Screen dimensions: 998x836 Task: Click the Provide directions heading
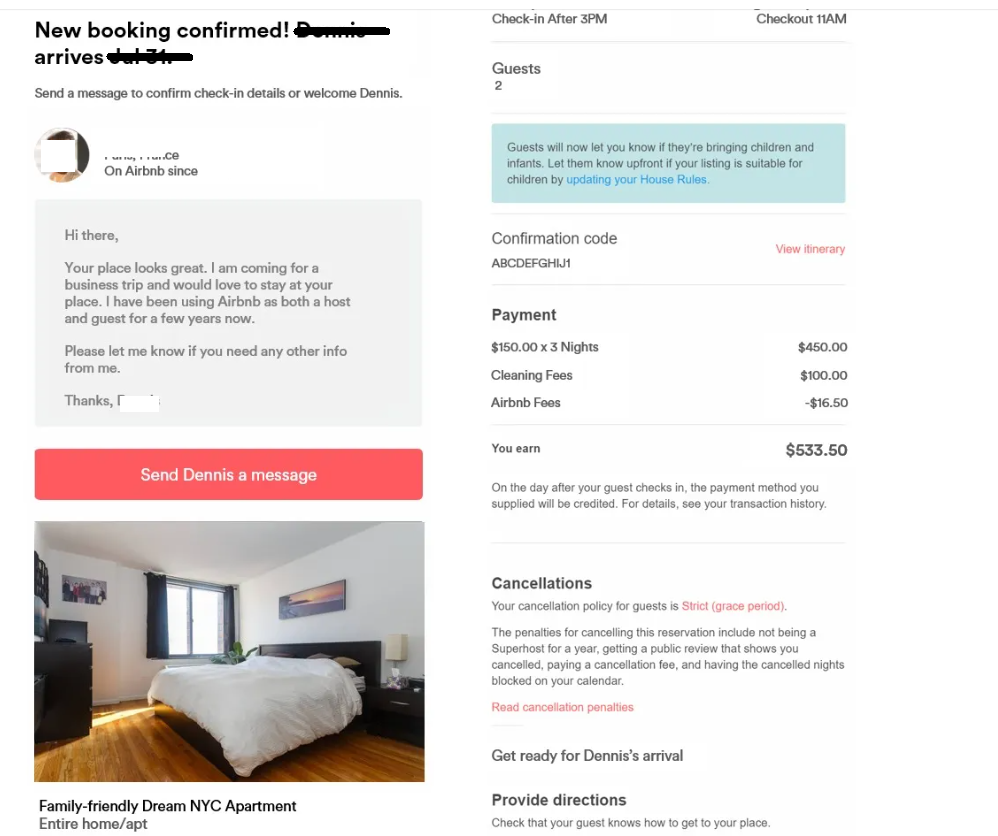coord(559,800)
